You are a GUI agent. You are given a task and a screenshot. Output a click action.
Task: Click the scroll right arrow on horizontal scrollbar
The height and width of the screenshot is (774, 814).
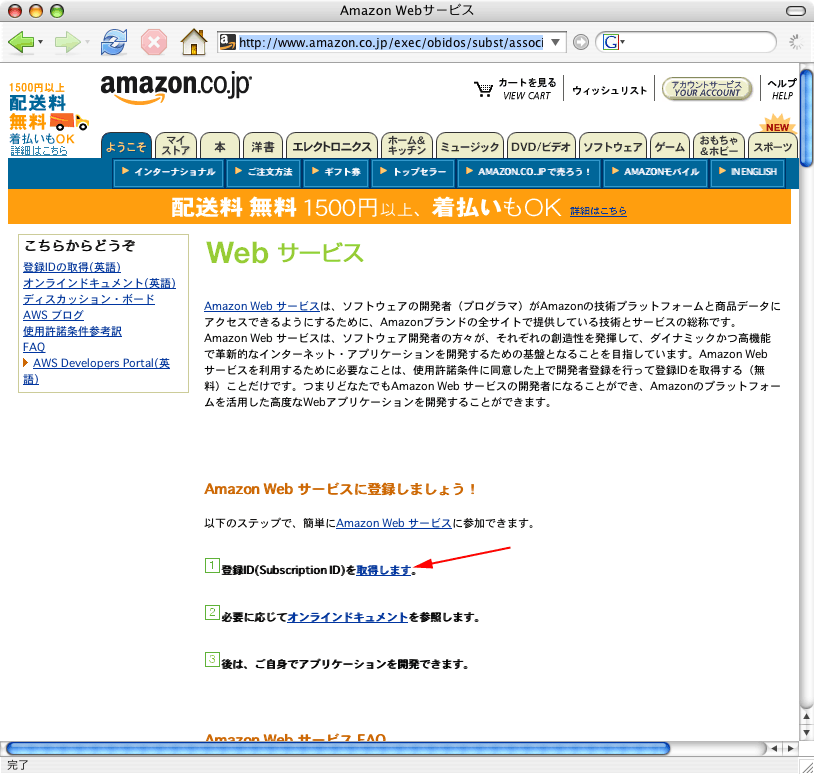pyautogui.click(x=791, y=749)
